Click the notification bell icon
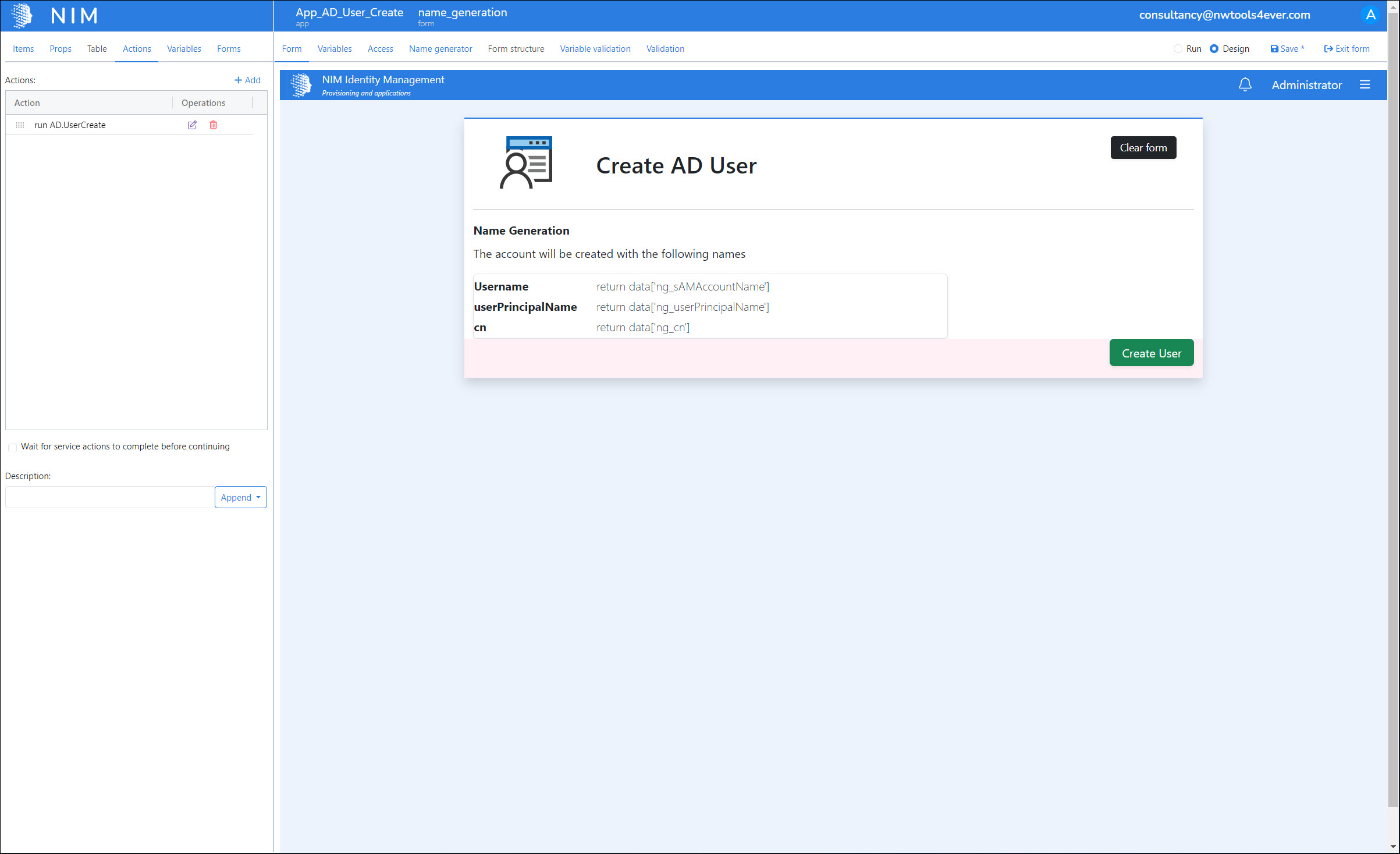Viewport: 1400px width, 854px height. pyautogui.click(x=1245, y=85)
